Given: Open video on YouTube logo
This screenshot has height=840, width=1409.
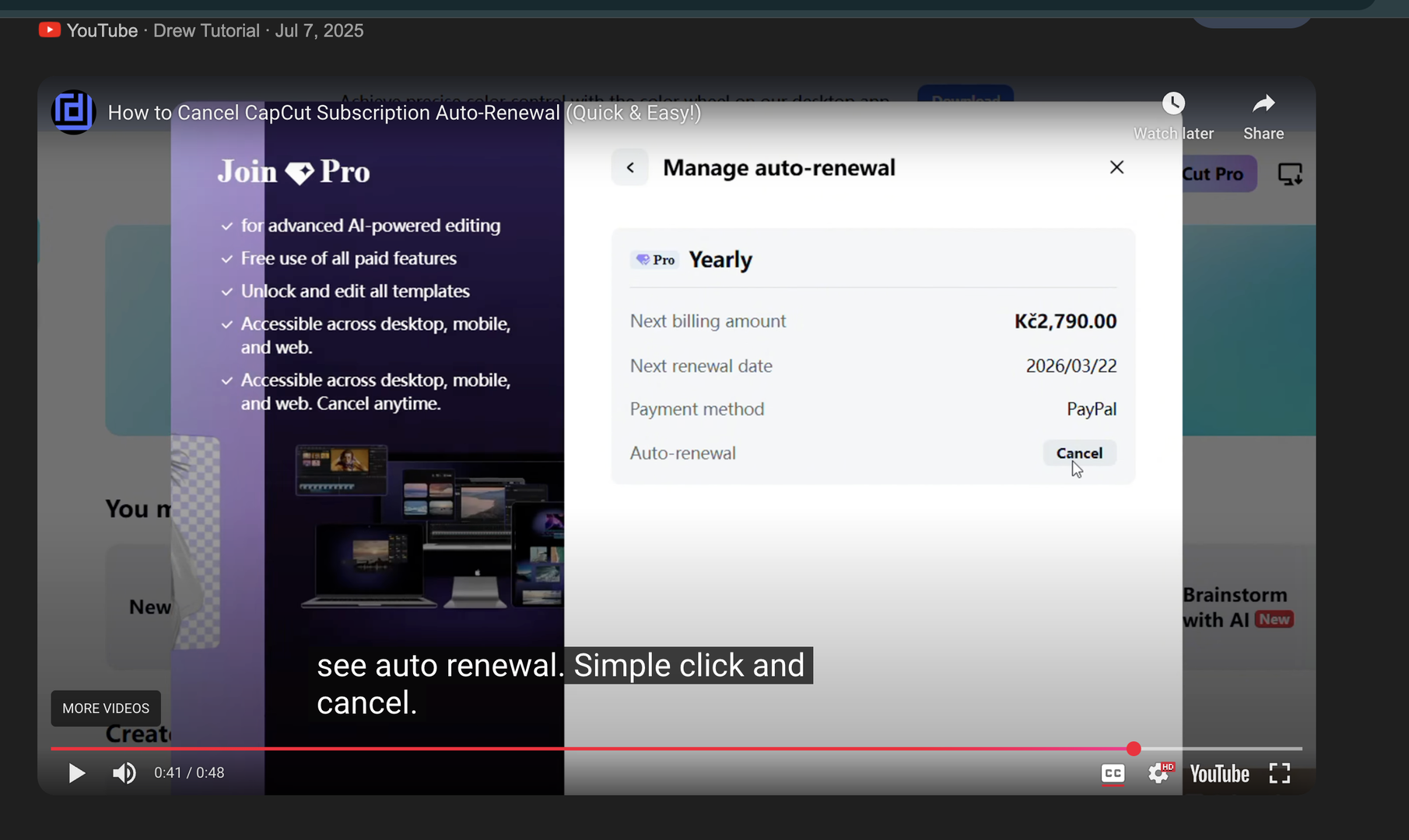Looking at the screenshot, I should [x=1220, y=774].
